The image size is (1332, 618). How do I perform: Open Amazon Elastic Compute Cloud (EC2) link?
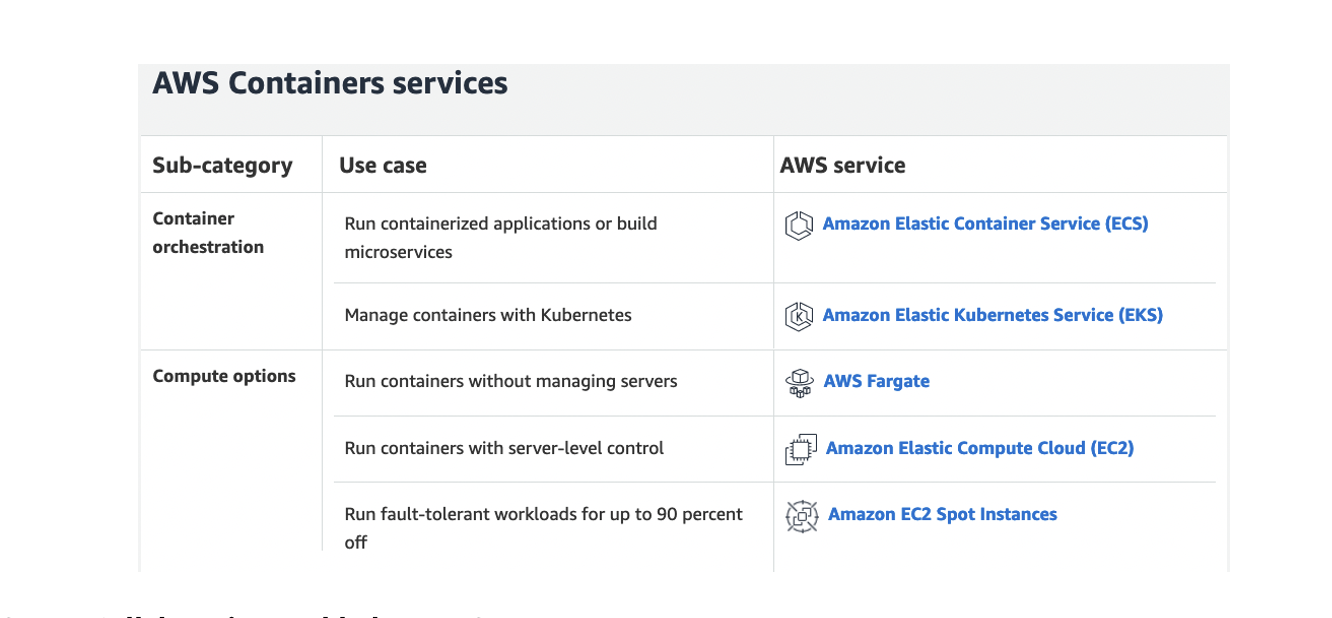point(979,448)
